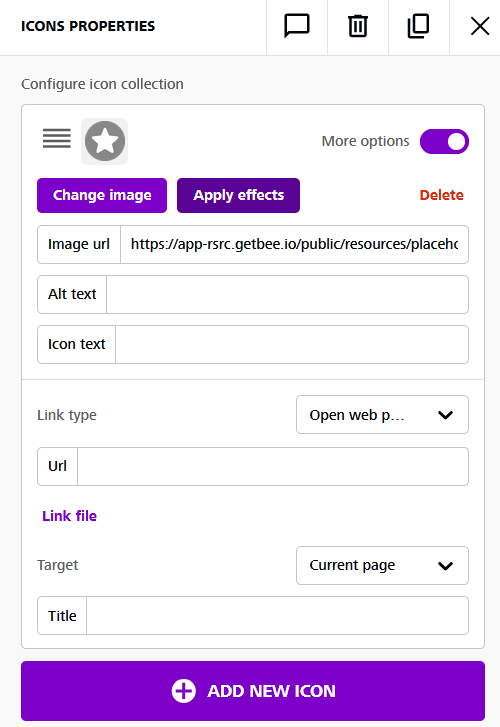Close the Icons Properties panel

(480, 26)
